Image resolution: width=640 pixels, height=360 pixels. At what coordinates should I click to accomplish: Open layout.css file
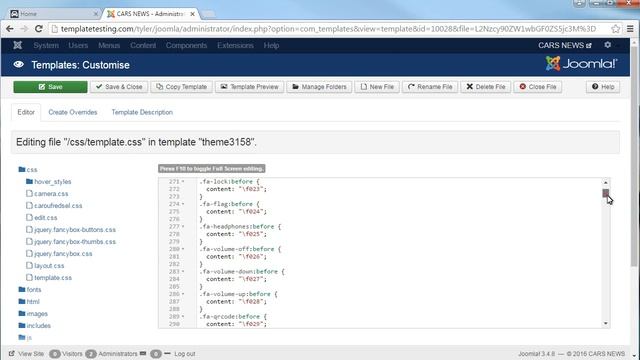click(45, 266)
